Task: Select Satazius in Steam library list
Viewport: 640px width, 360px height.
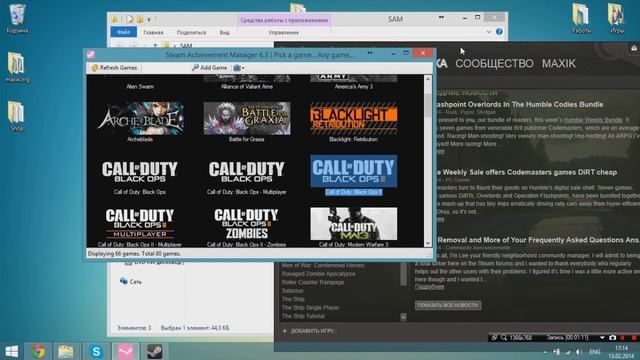Action: [x=292, y=291]
